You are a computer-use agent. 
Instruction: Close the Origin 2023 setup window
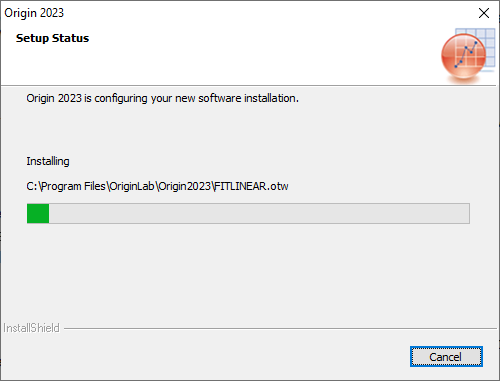[x=484, y=13]
